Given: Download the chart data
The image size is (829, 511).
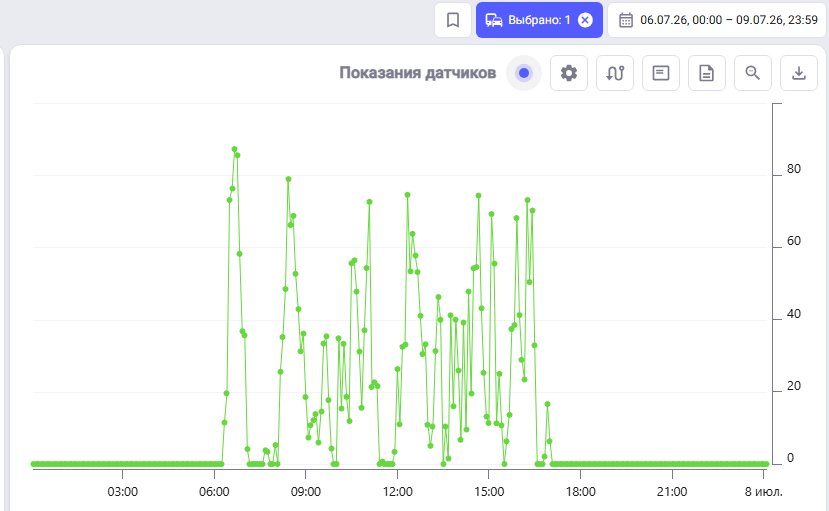Looking at the screenshot, I should pyautogui.click(x=799, y=73).
